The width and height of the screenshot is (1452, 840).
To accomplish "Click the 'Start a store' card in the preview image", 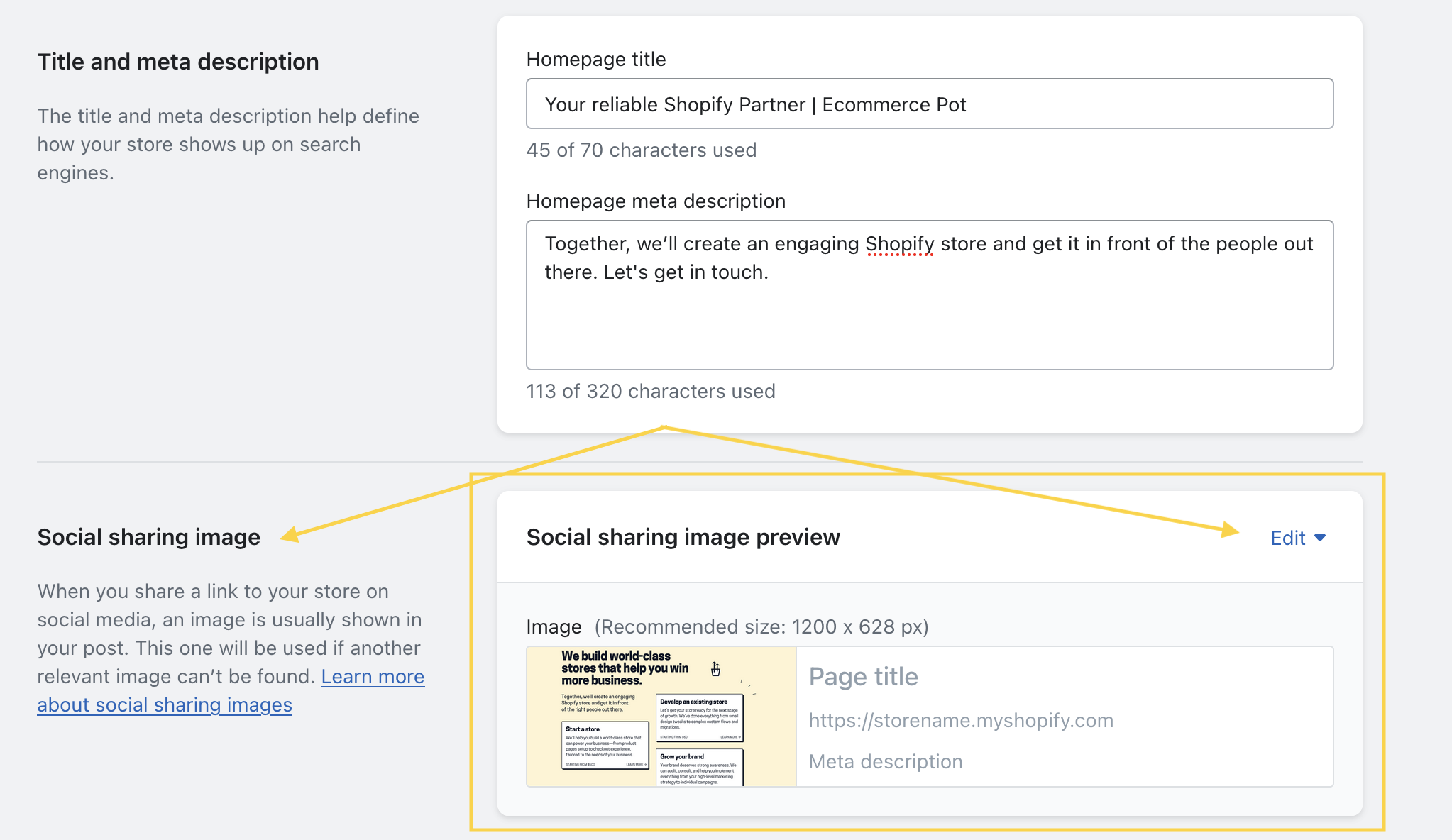I will point(605,746).
